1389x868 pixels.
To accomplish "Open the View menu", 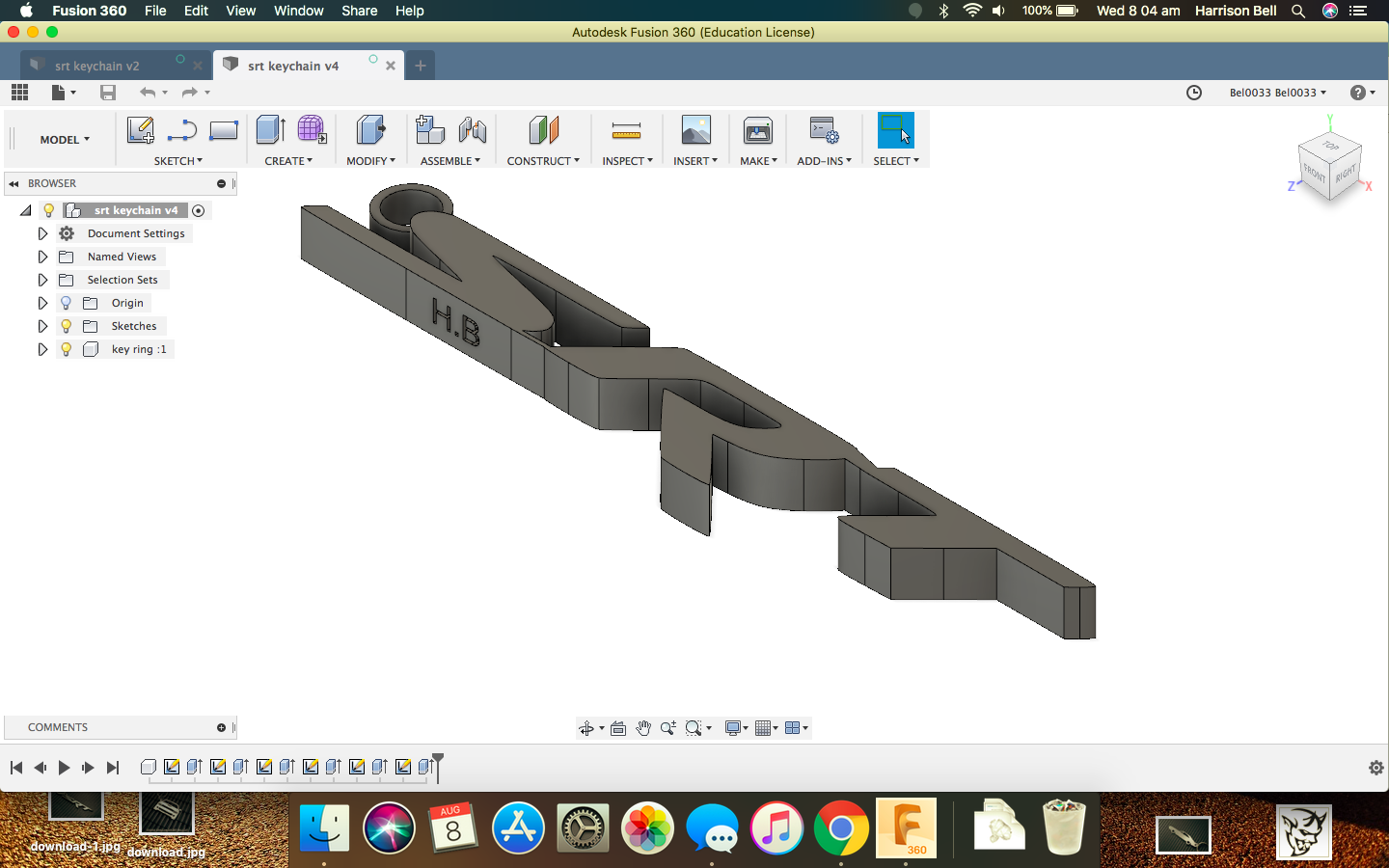I will click(x=241, y=11).
